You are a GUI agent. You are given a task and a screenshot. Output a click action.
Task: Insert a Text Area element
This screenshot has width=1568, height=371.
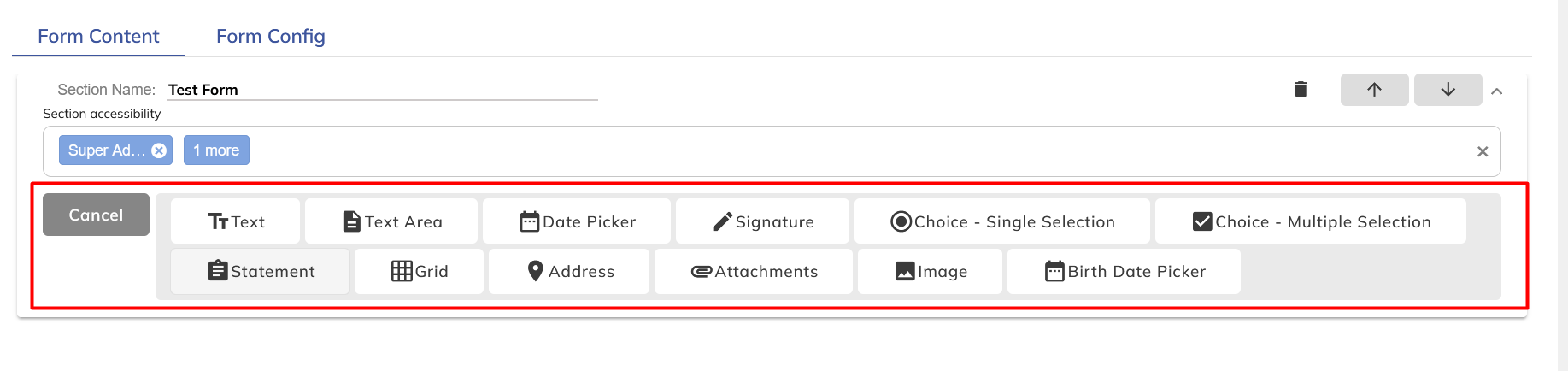[x=392, y=221]
